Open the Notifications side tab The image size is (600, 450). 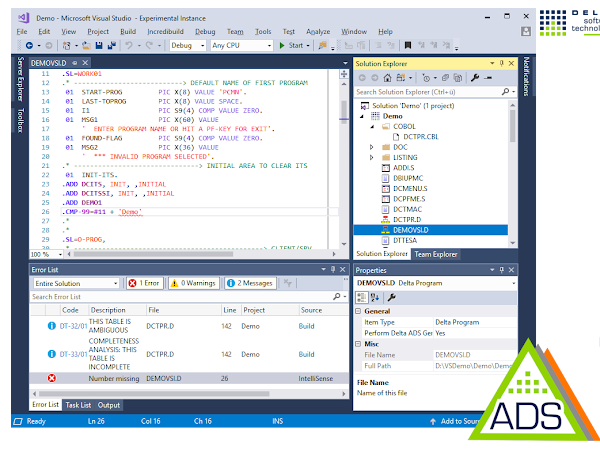(x=527, y=77)
